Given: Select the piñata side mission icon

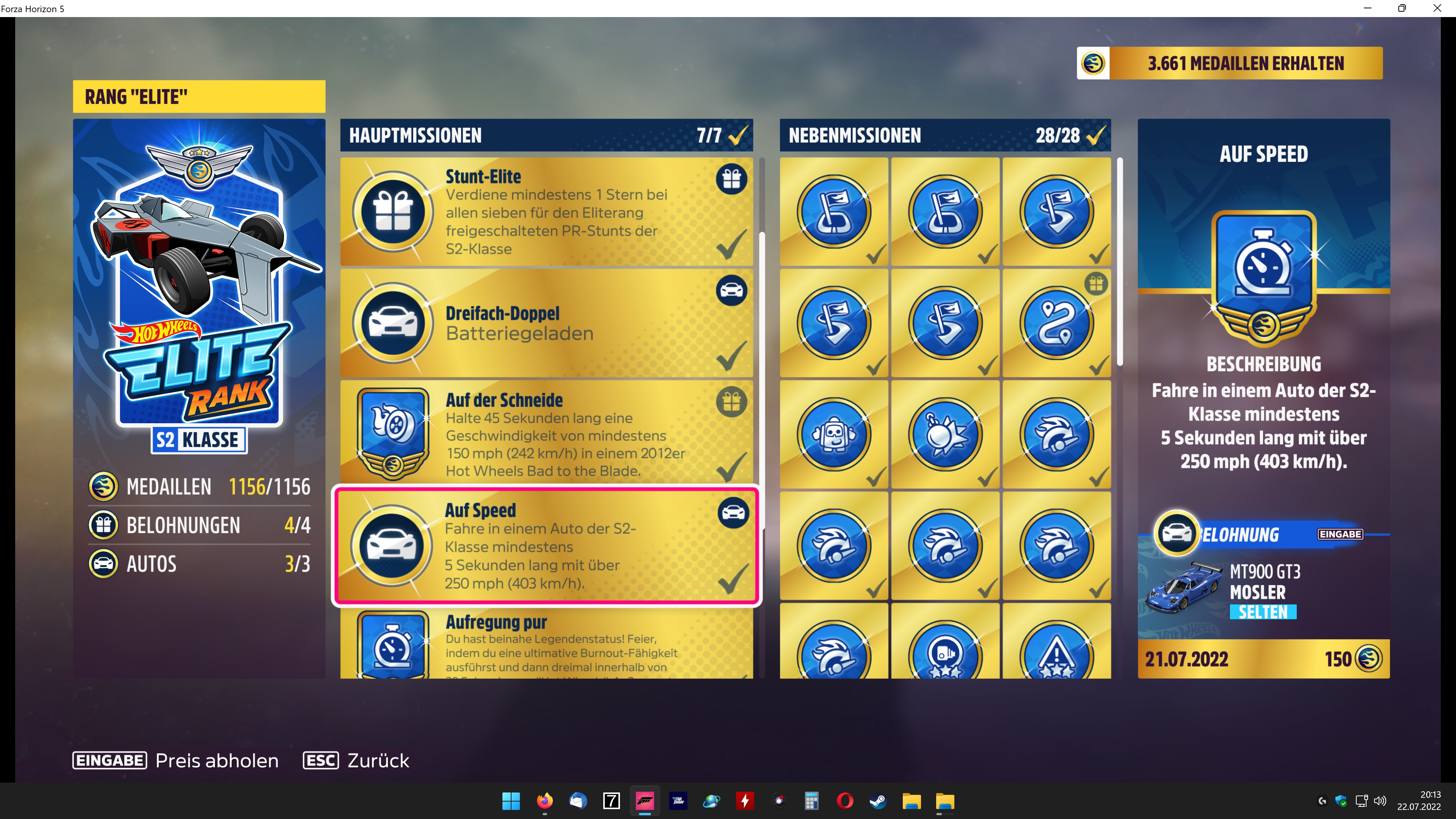Looking at the screenshot, I should point(945,434).
